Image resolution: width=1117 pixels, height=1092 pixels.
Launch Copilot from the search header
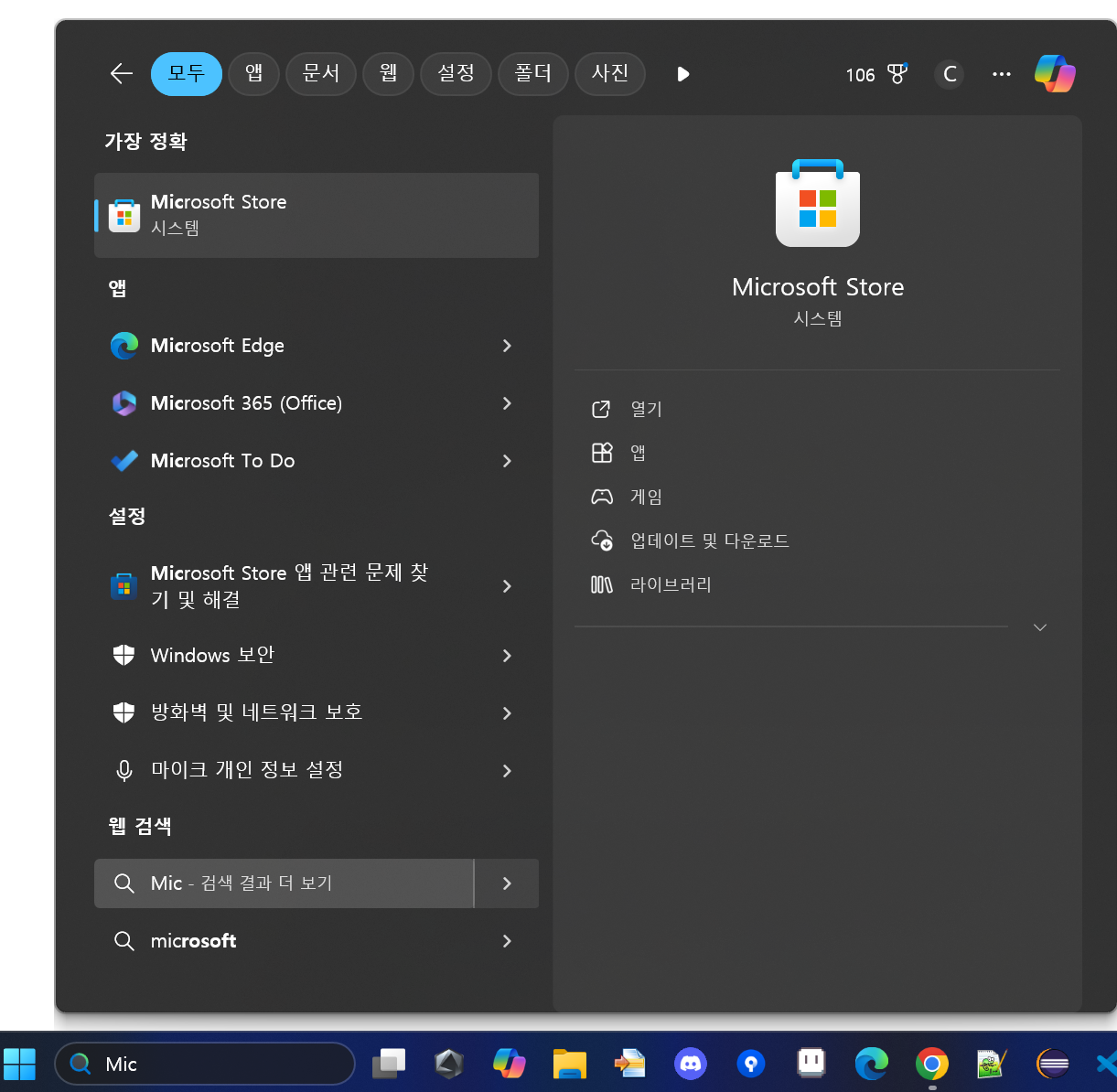(1055, 73)
